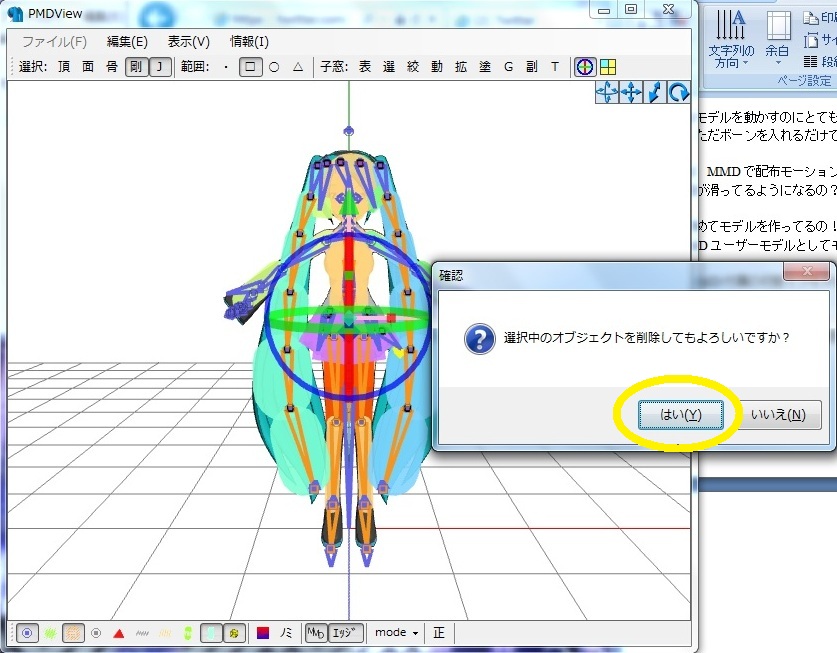Click the pan view four-arrow icon

(x=631, y=93)
